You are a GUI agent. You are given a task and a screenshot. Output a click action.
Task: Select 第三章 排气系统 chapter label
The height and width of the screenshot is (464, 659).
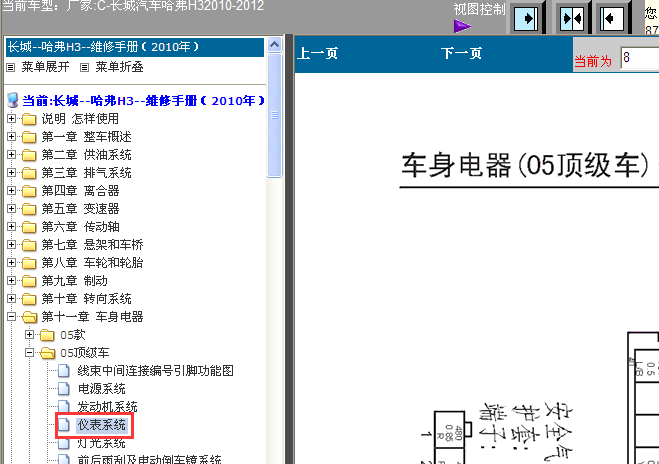pyautogui.click(x=87, y=173)
